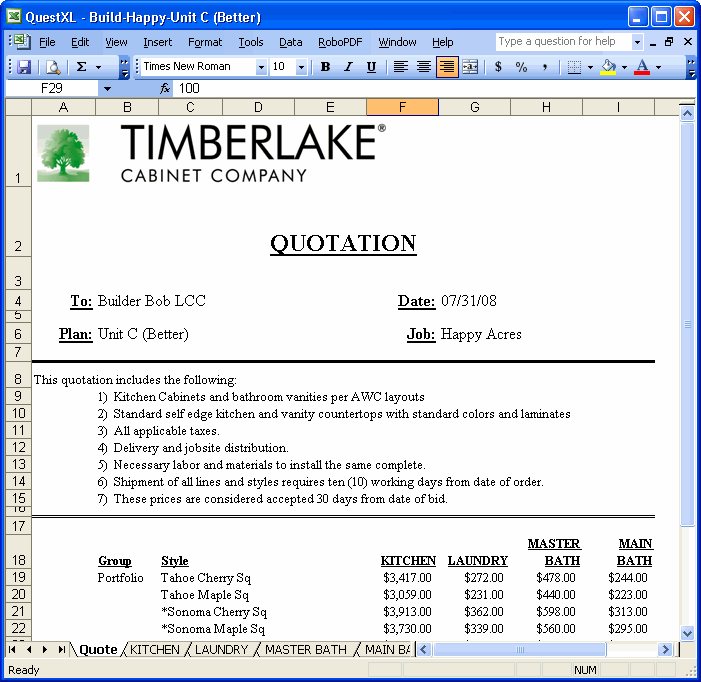The height and width of the screenshot is (682, 701).
Task: Close the workbook with the menu bar X
Action: [688, 42]
